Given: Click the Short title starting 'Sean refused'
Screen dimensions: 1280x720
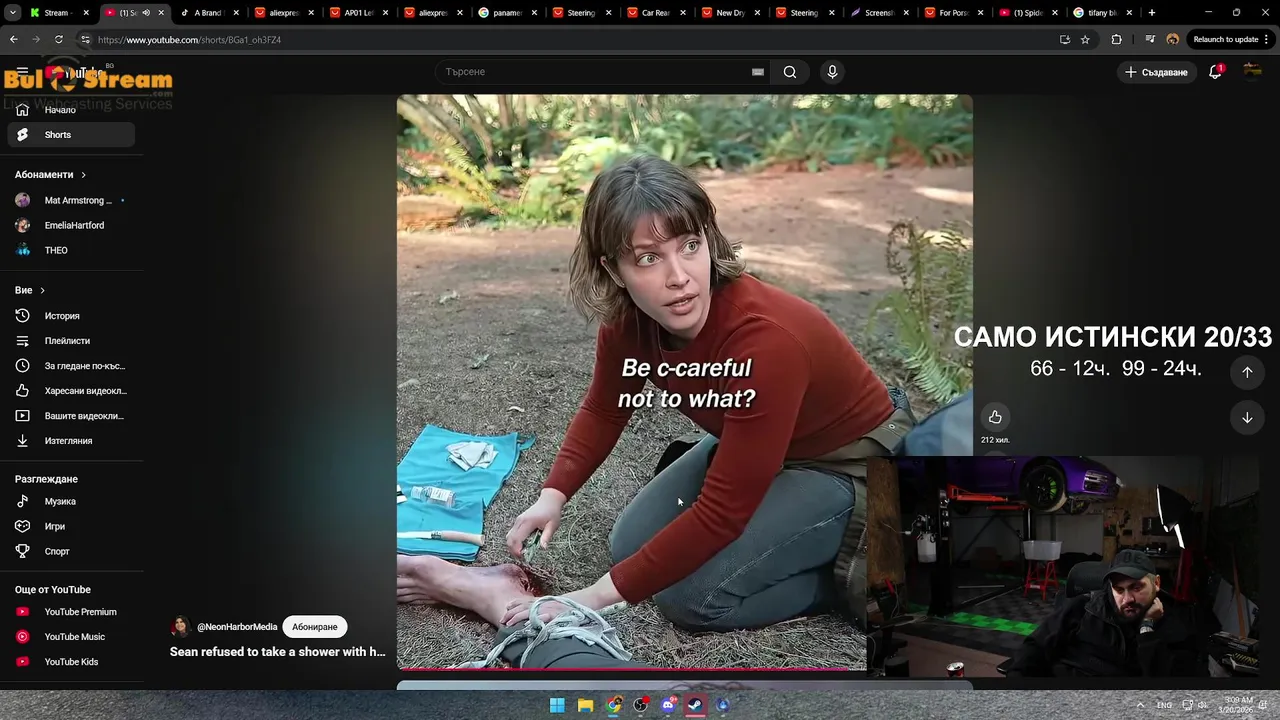Looking at the screenshot, I should [277, 652].
